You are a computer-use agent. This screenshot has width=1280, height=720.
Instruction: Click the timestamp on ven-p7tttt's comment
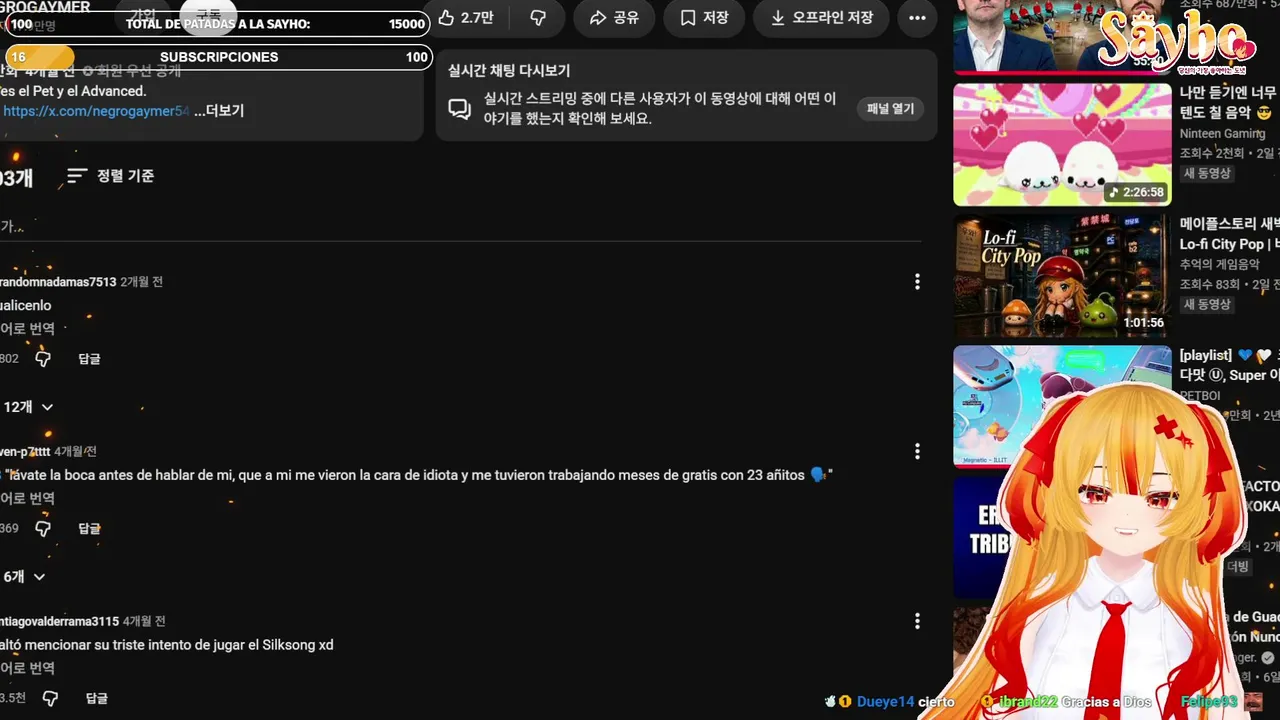[x=76, y=452]
